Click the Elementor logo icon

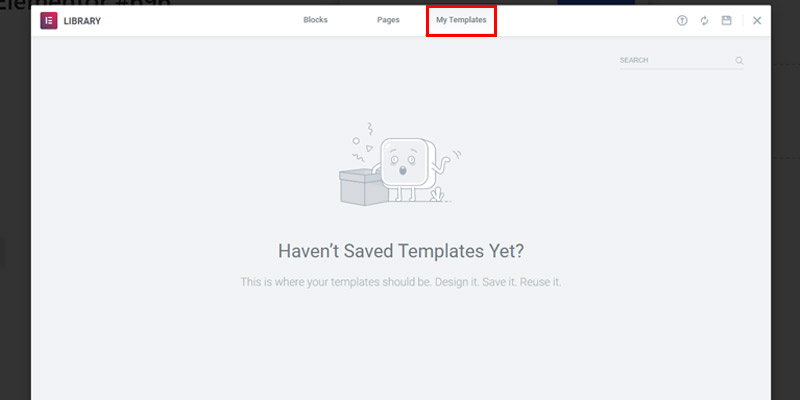click(x=48, y=21)
